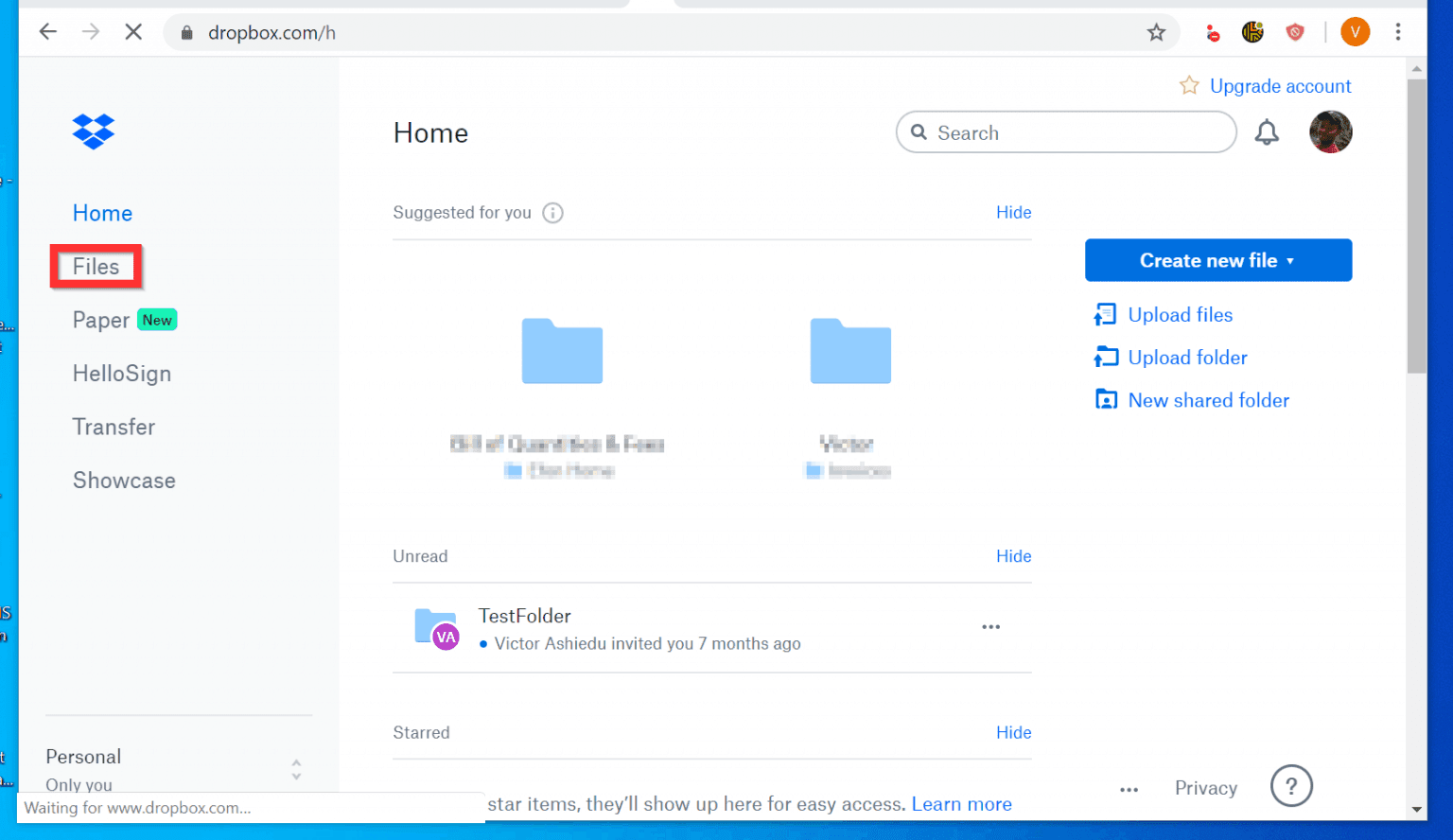This screenshot has height=840, width=1453.
Task: Open notifications bell icon
Action: pos(1267,132)
